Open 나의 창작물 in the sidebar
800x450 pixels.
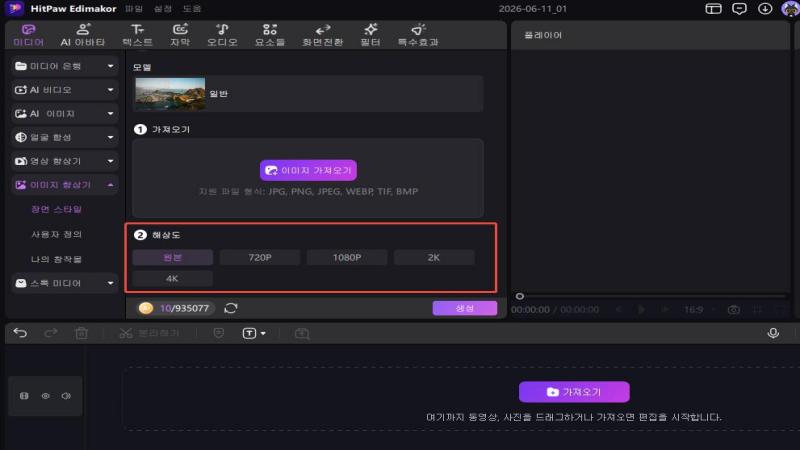click(57, 259)
